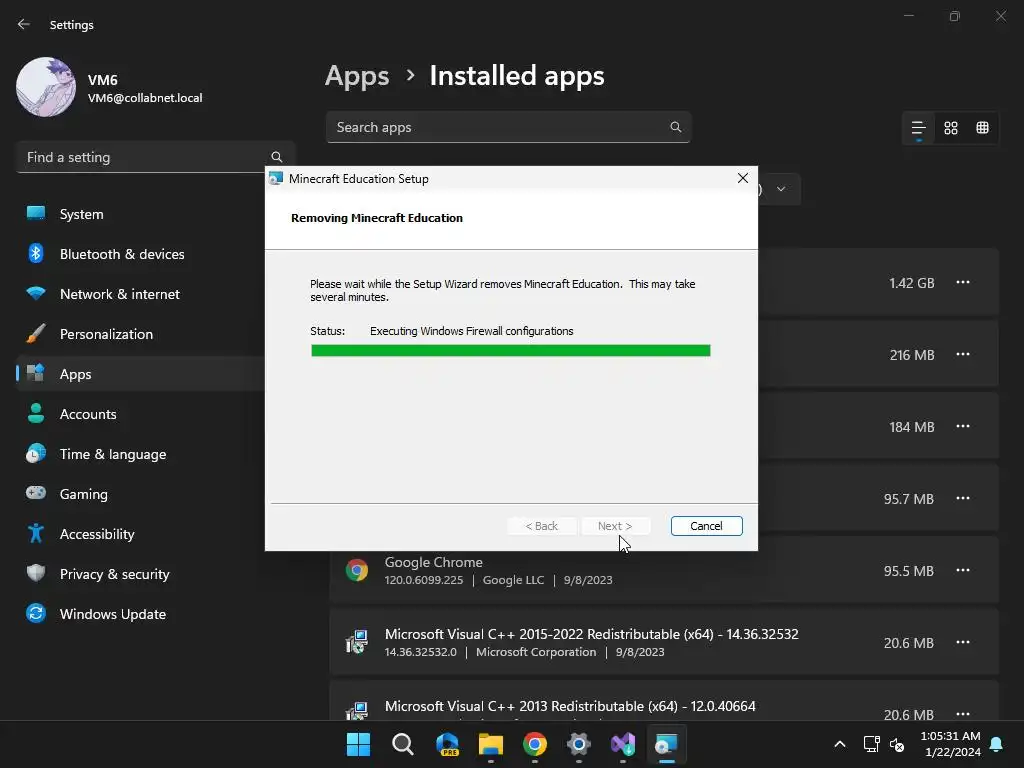Open options for the 95.7 MB app
Image resolution: width=1024 pixels, height=768 pixels.
[963, 498]
